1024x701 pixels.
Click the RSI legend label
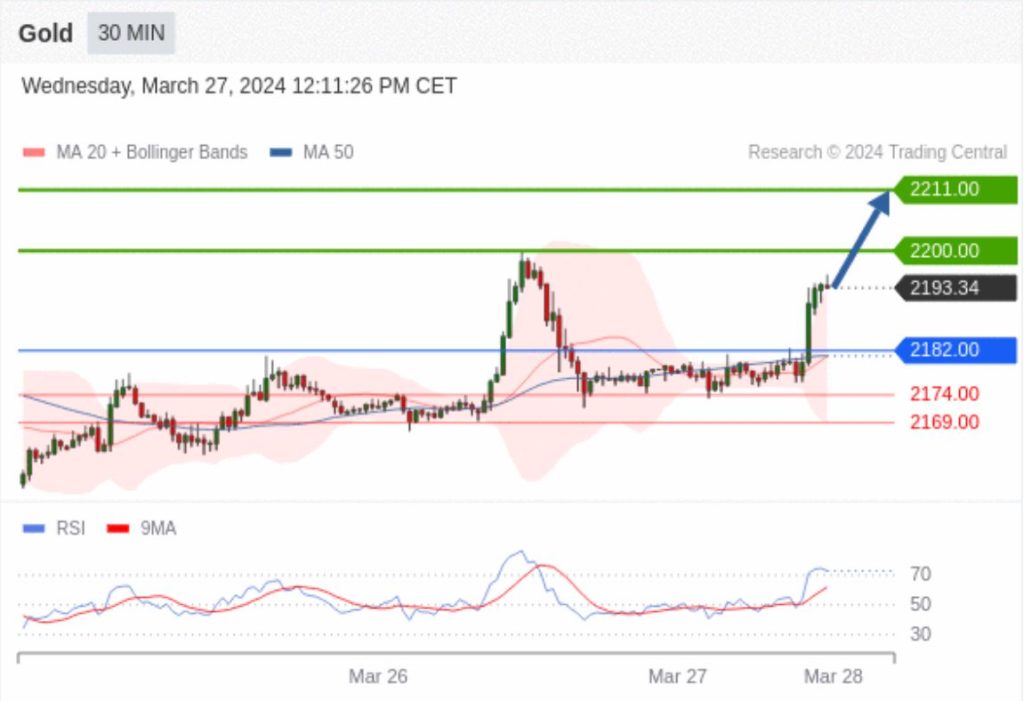71,529
